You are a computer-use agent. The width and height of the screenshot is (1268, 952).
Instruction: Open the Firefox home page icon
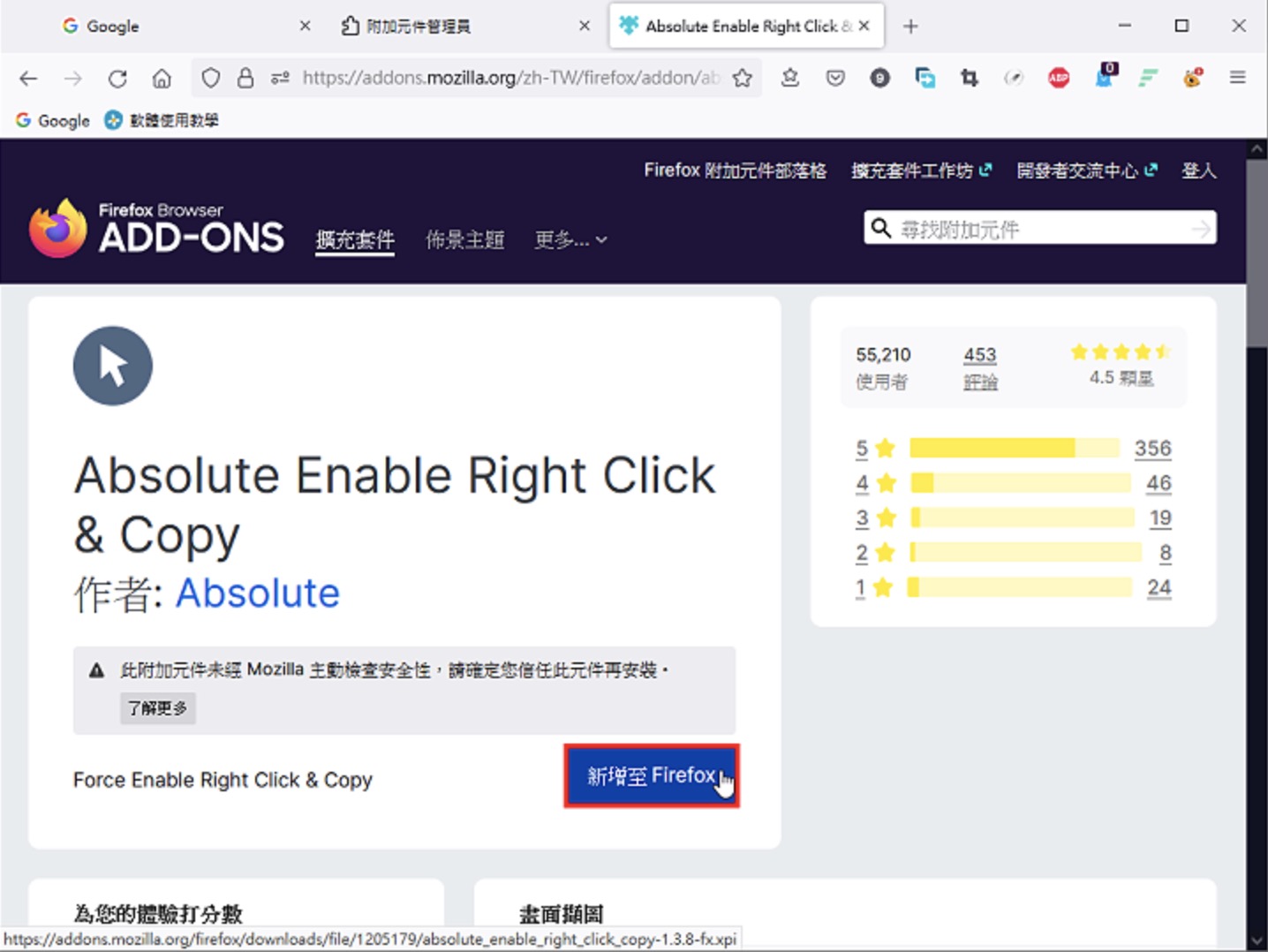[162, 79]
